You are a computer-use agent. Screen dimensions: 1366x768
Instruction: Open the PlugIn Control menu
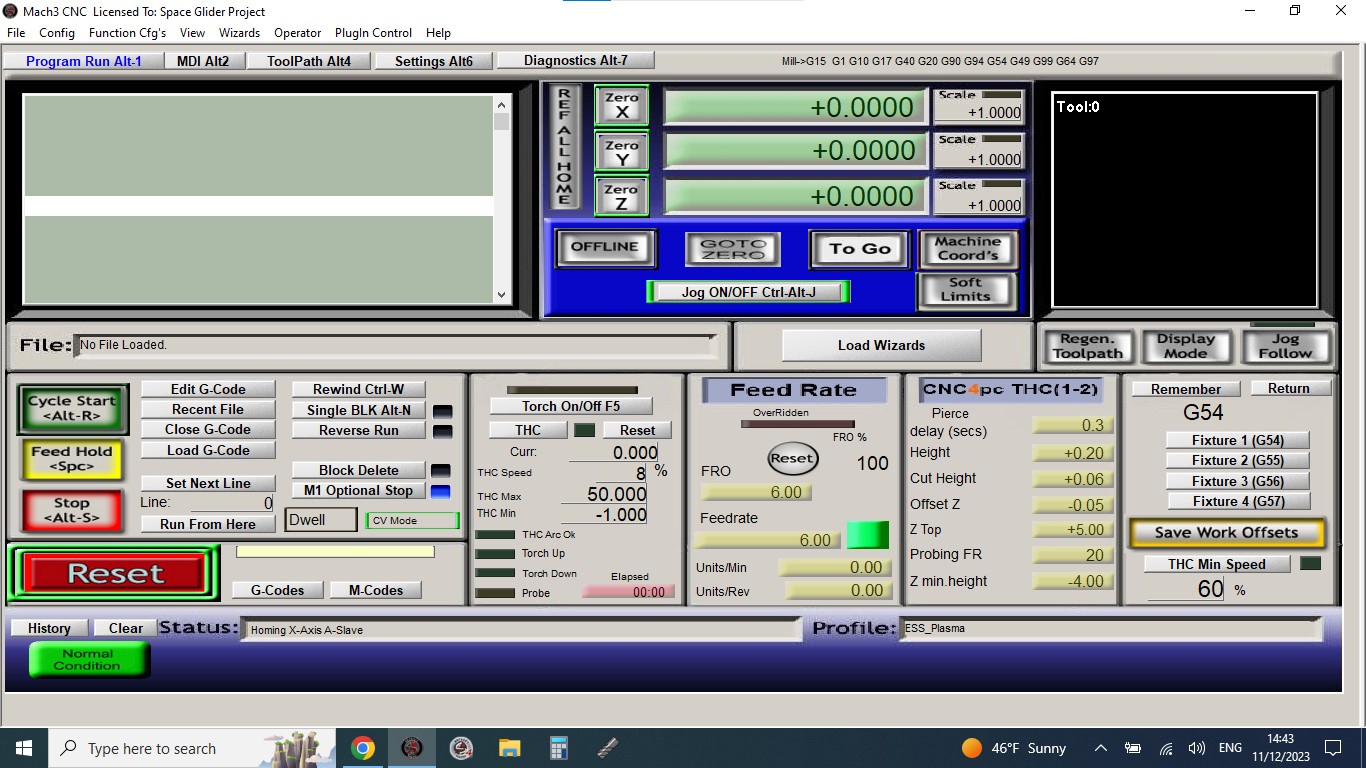(373, 33)
